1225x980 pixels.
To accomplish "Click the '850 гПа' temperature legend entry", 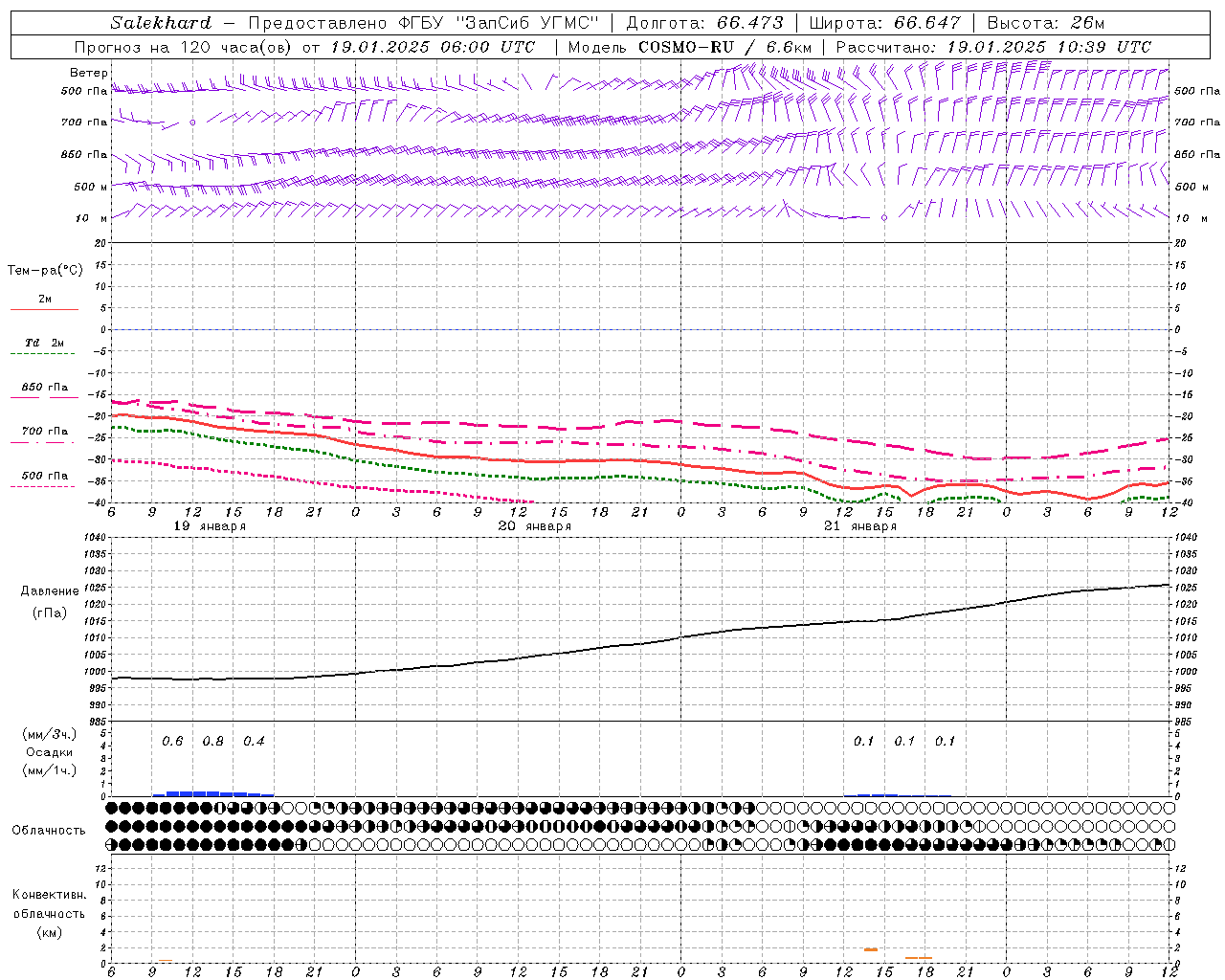I will coord(44,391).
